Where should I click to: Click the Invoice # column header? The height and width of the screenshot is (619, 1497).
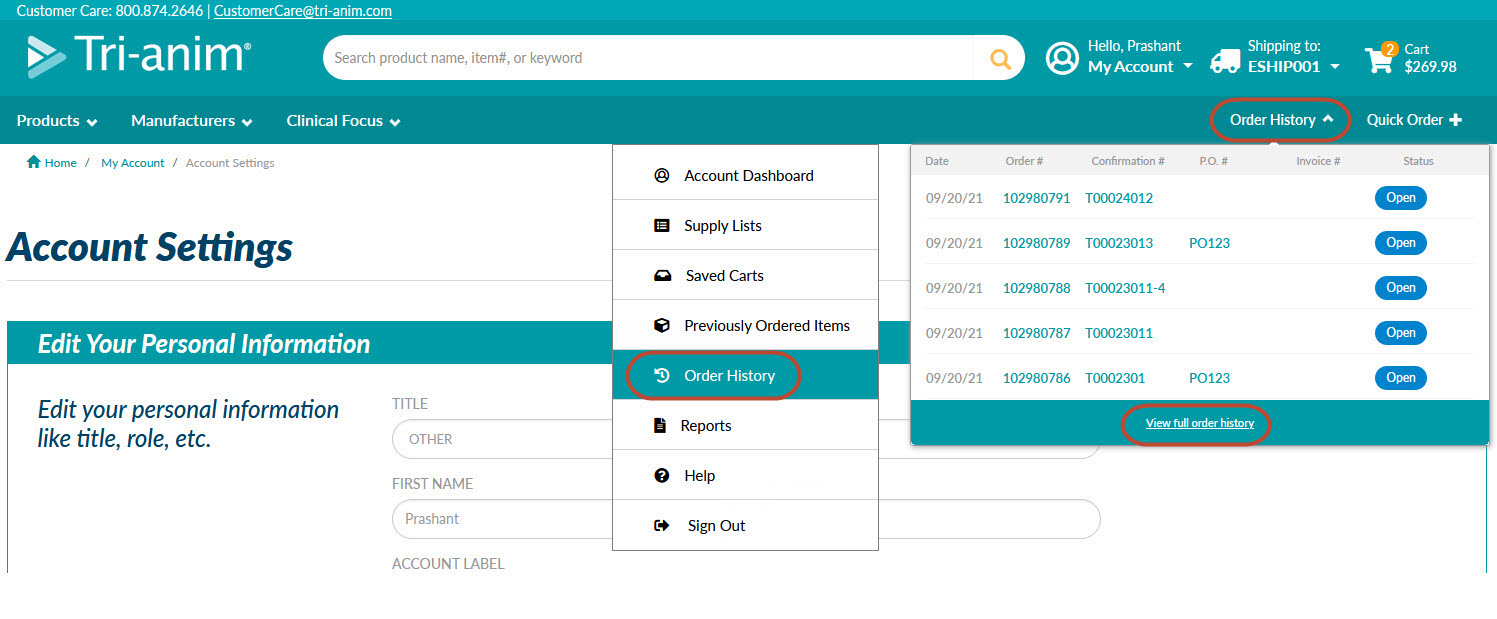(x=1318, y=161)
